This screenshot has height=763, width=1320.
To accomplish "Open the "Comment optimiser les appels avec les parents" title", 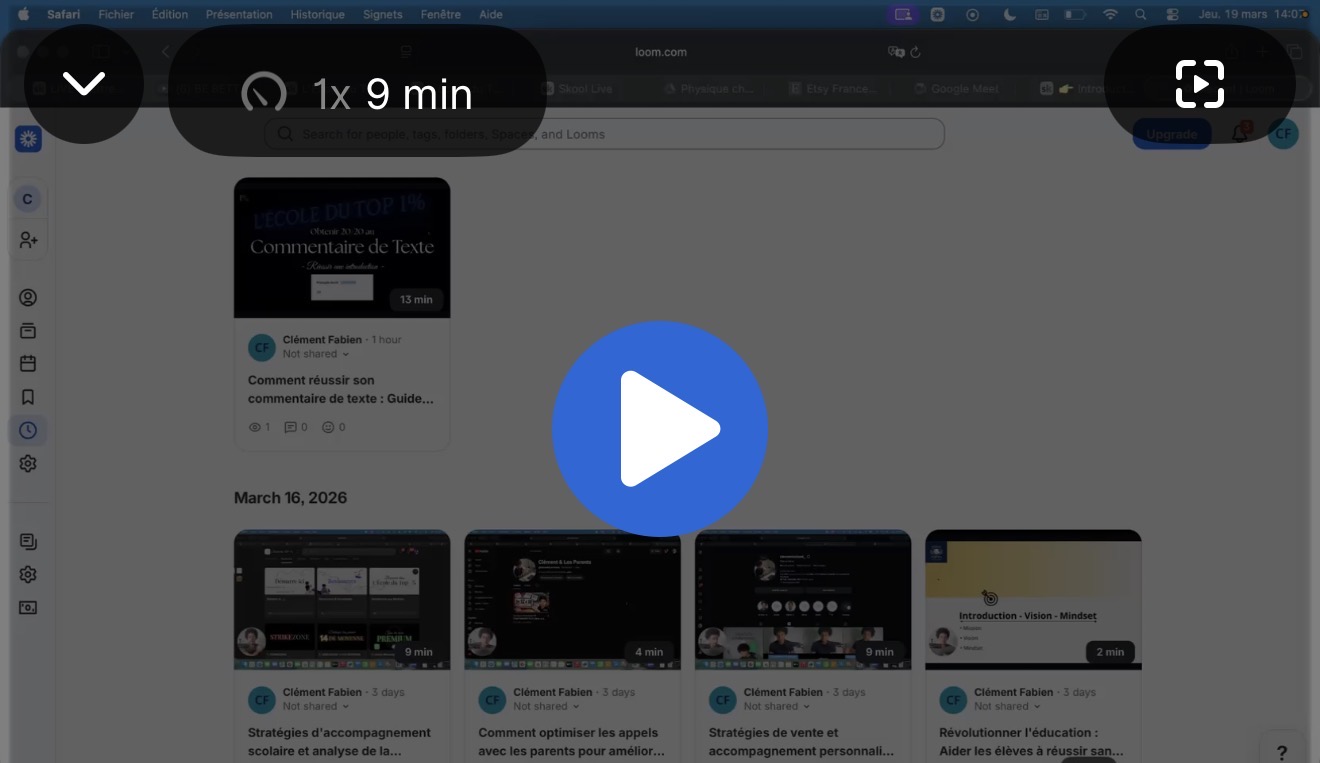I will [x=572, y=742].
